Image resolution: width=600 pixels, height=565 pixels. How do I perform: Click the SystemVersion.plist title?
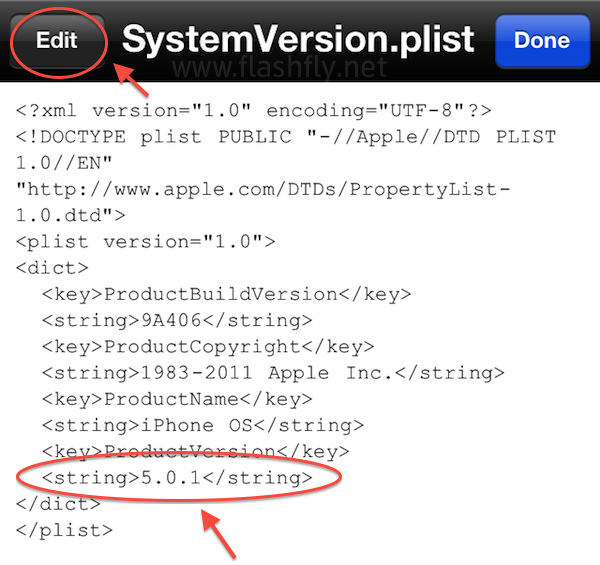[297, 40]
